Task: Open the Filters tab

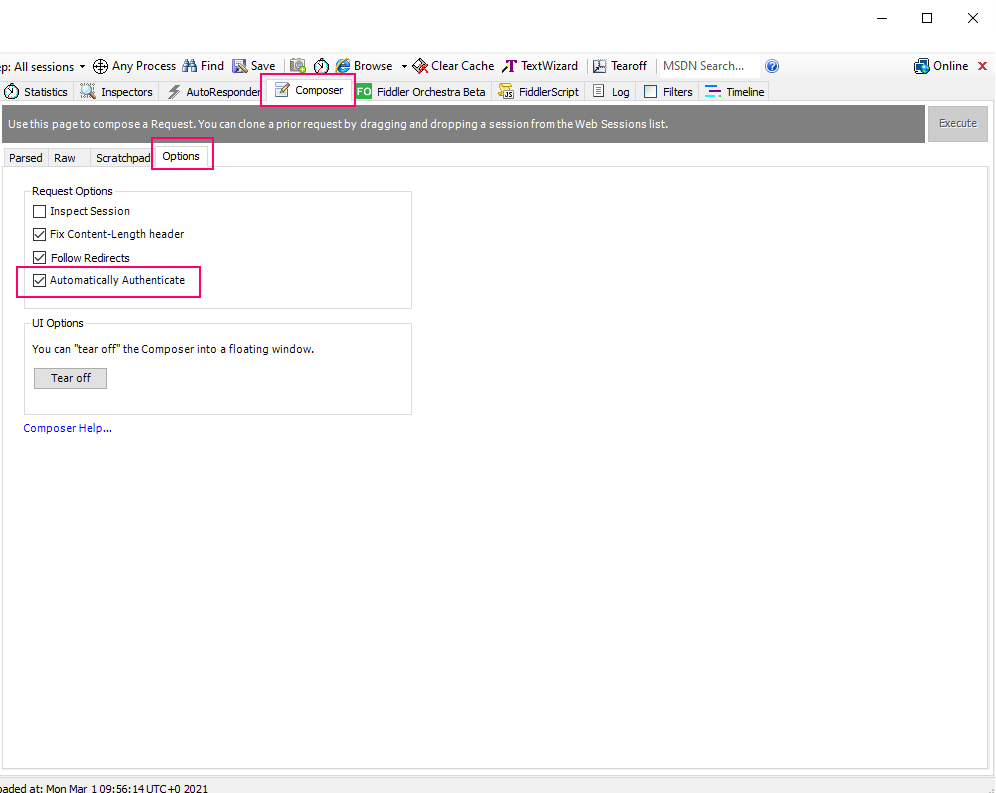Action: click(668, 92)
